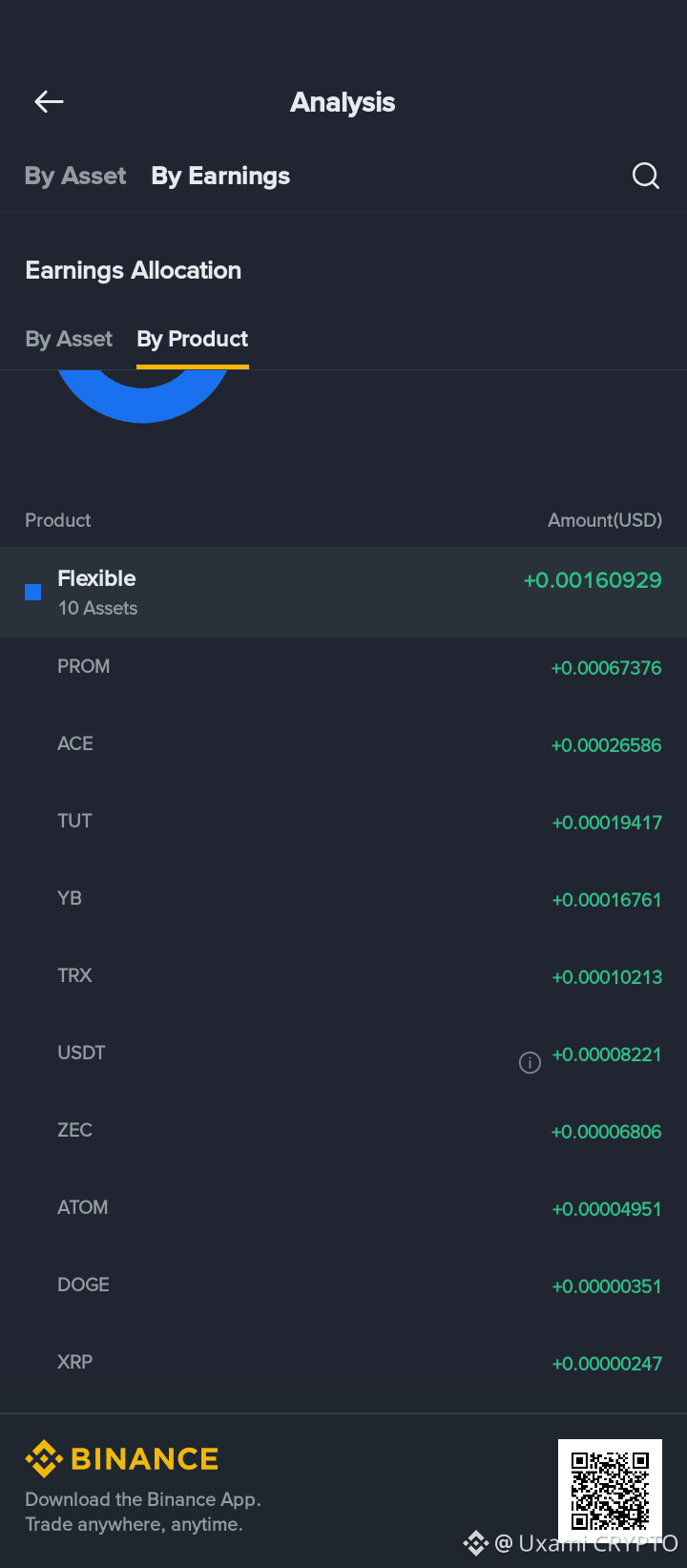
Task: Select the By Earnings tab
Action: click(x=220, y=176)
